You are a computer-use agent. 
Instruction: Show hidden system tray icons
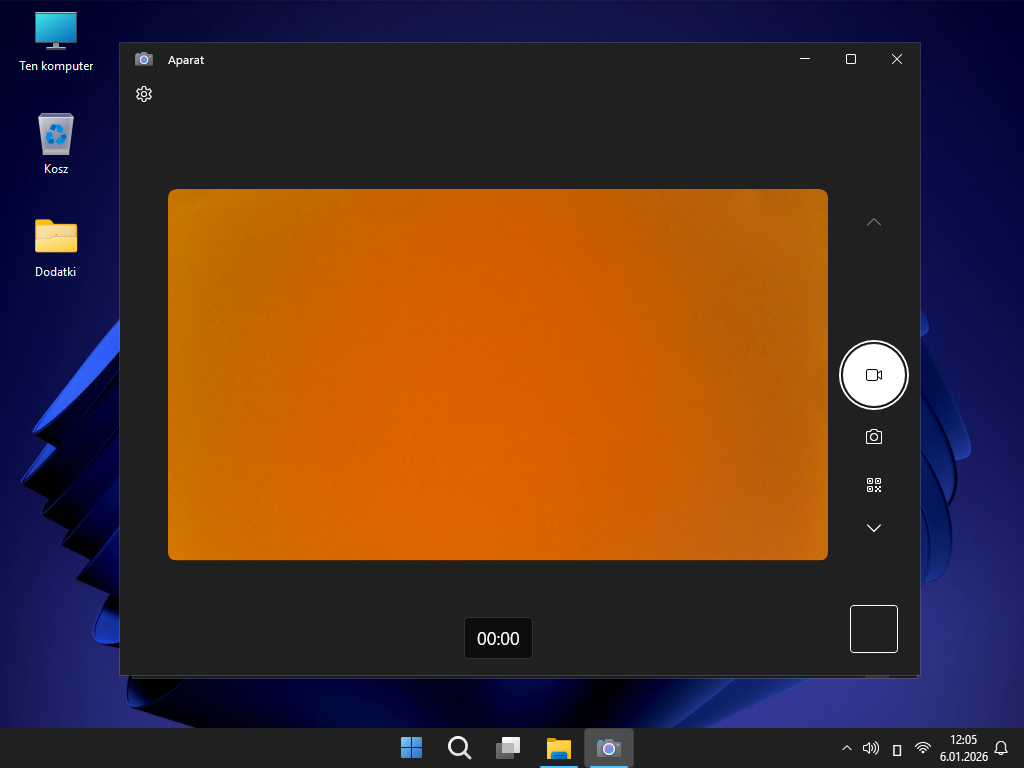[847, 748]
